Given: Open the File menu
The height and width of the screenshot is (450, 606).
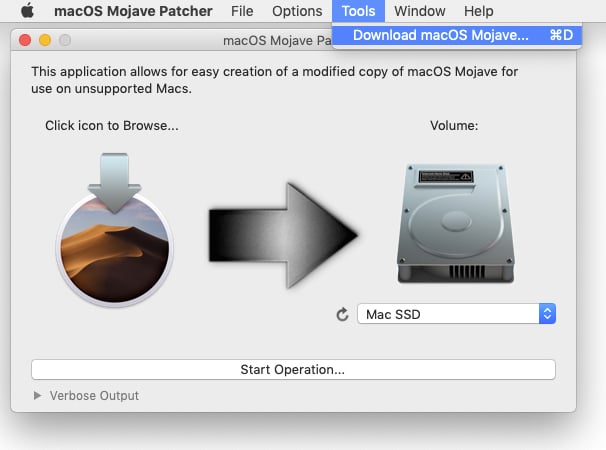Looking at the screenshot, I should click(x=242, y=11).
